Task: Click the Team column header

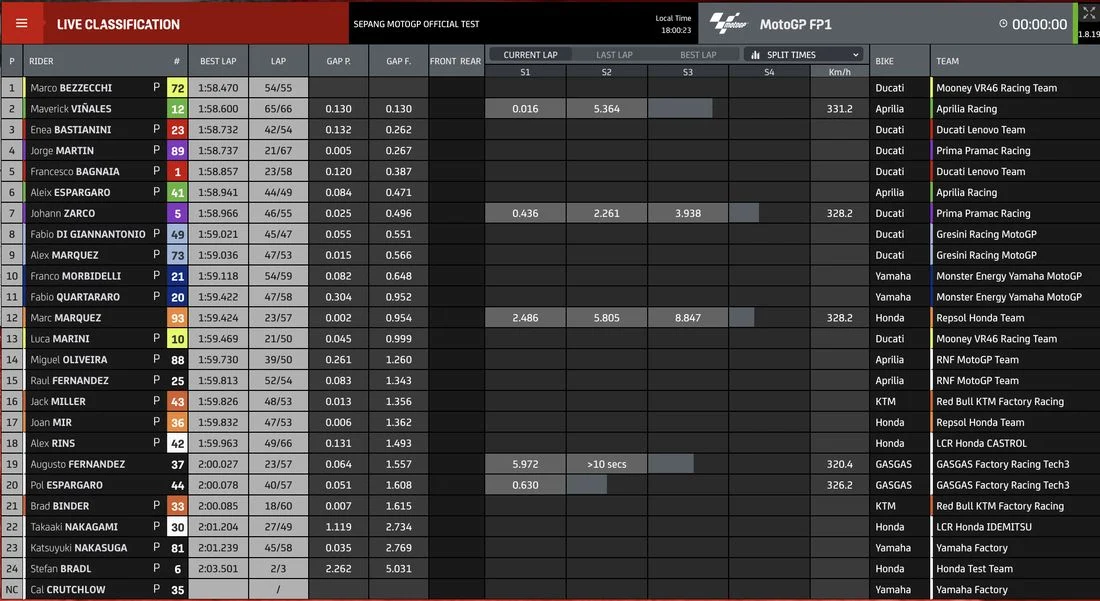Action: click(x=947, y=61)
